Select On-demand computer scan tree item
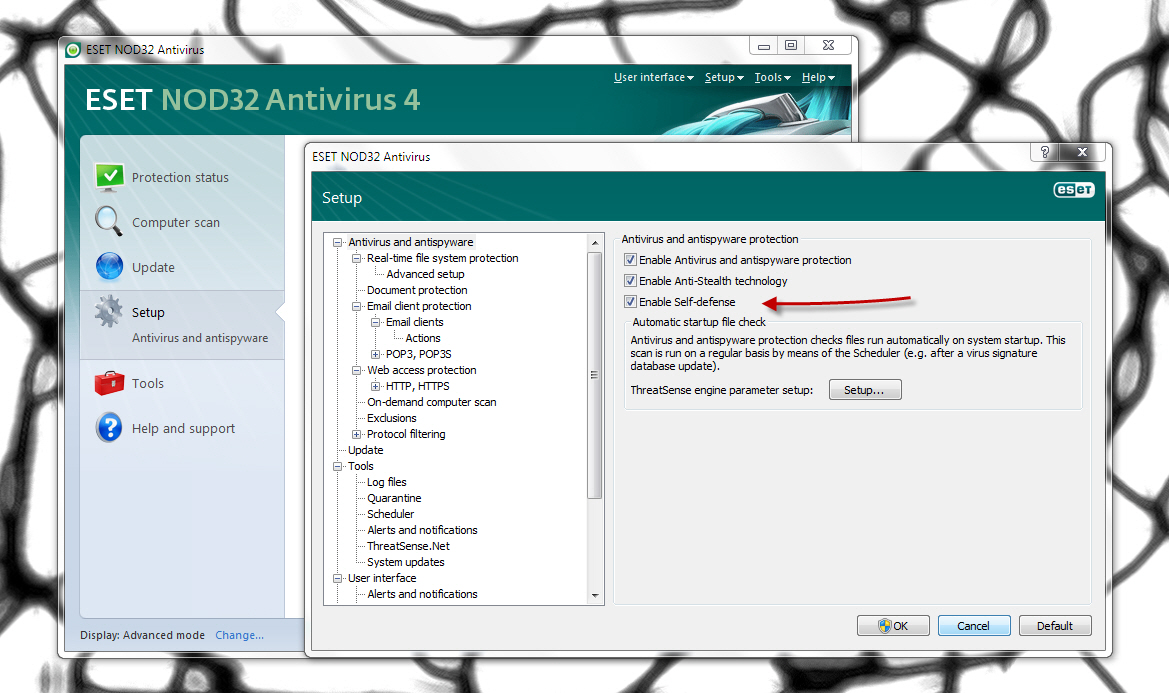Screen dimensions: 1169x693 tap(431, 402)
